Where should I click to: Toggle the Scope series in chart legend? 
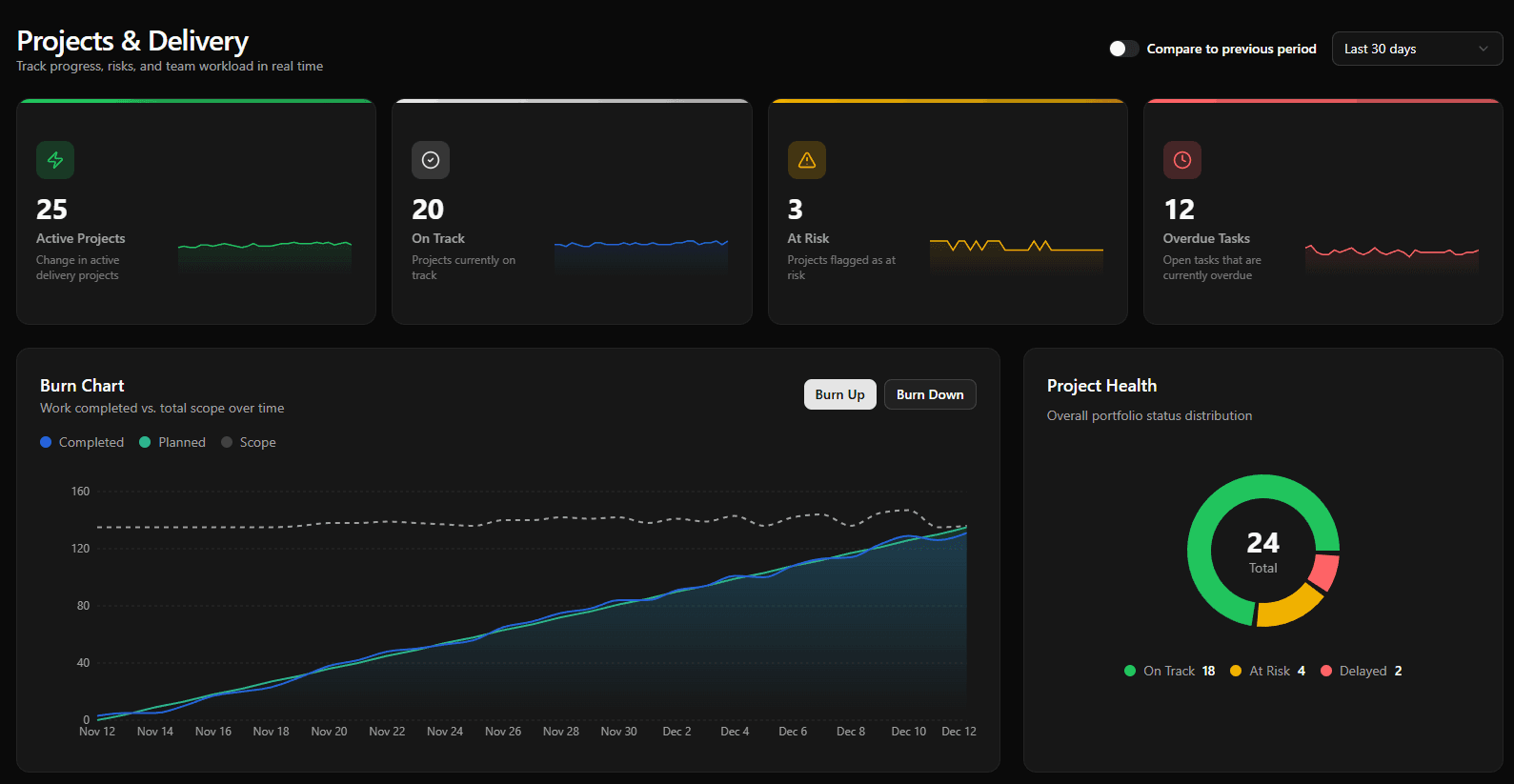(249, 442)
